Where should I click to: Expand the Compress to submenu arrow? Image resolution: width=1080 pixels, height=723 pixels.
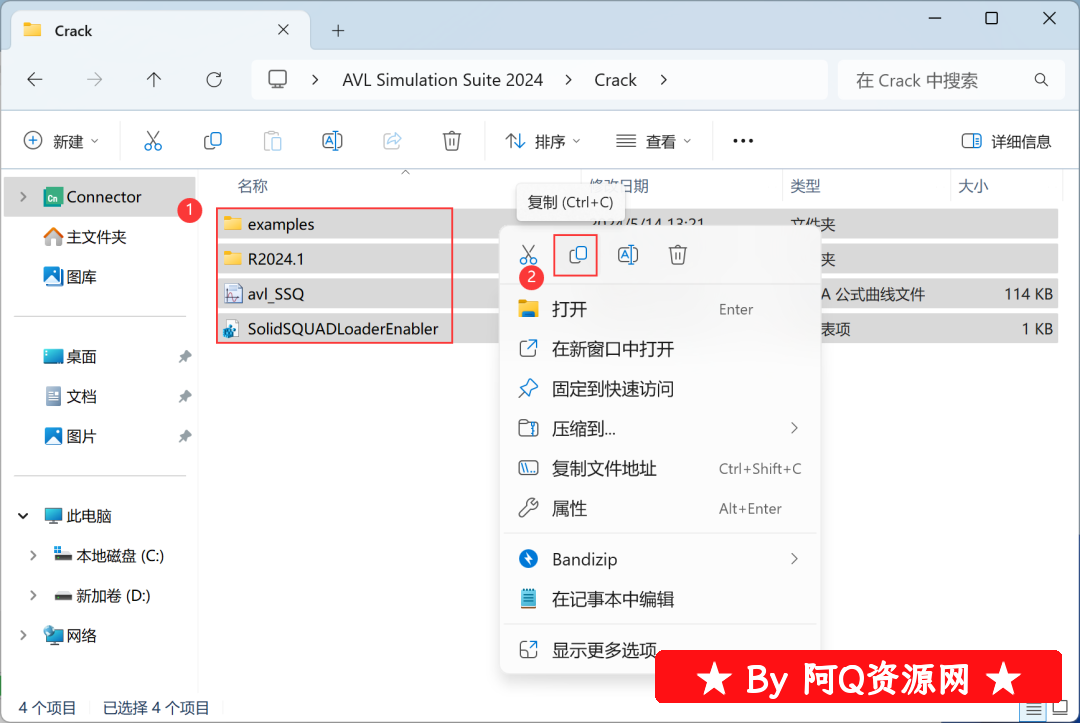(x=794, y=428)
